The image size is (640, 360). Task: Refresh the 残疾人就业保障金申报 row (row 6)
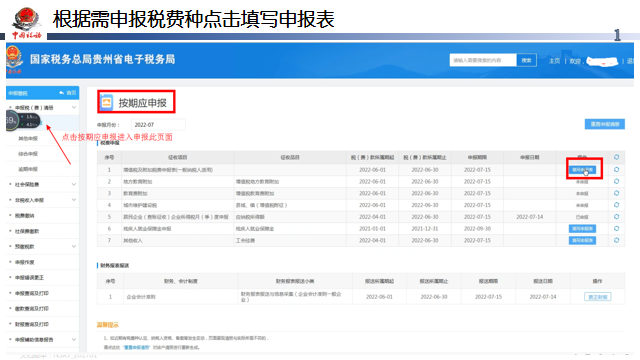(x=616, y=229)
